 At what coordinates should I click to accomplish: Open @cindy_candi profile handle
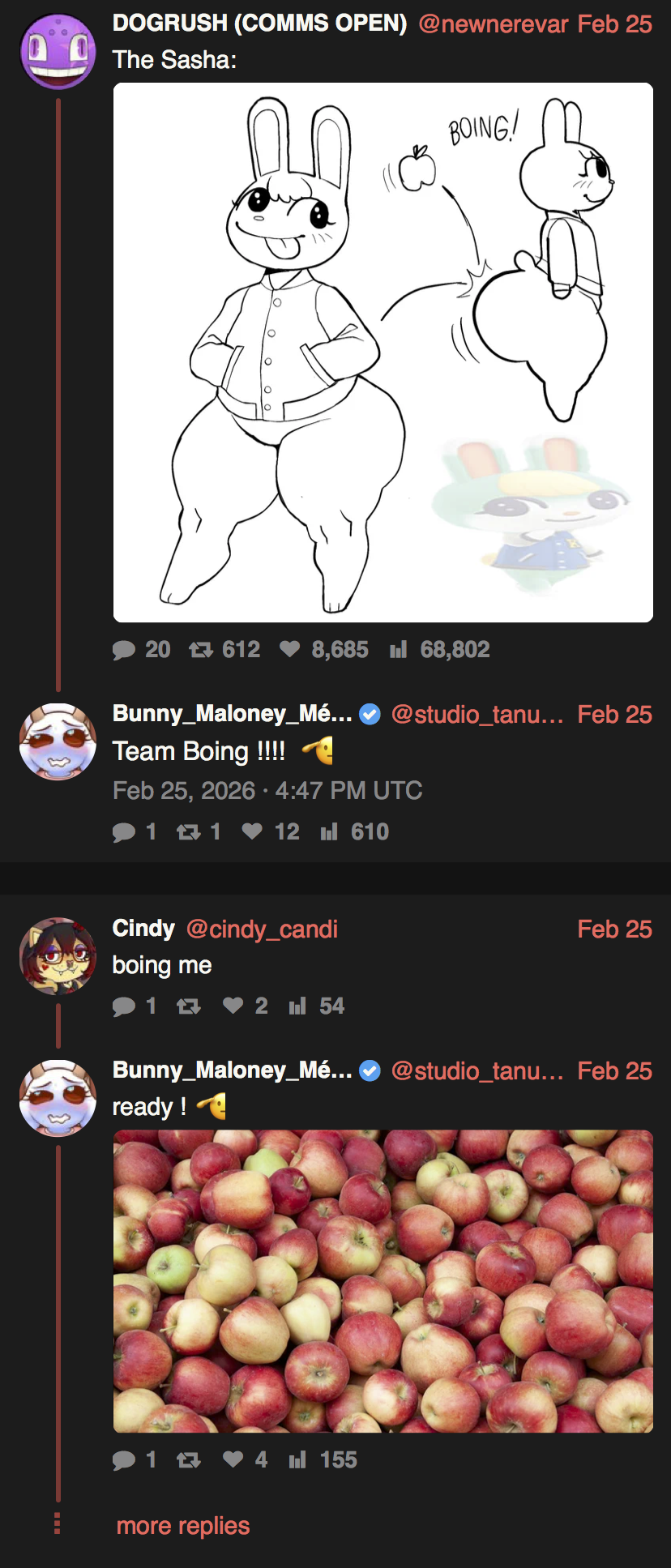[x=262, y=929]
